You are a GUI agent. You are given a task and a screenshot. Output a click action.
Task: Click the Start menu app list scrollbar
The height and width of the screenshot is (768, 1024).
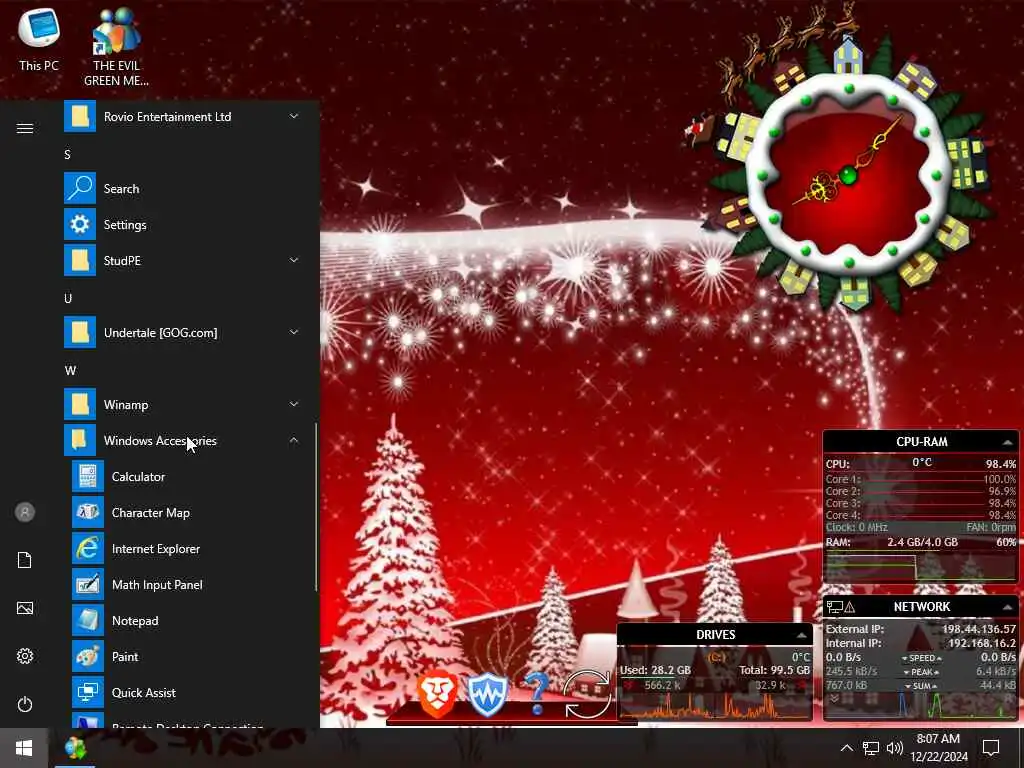pyautogui.click(x=317, y=507)
